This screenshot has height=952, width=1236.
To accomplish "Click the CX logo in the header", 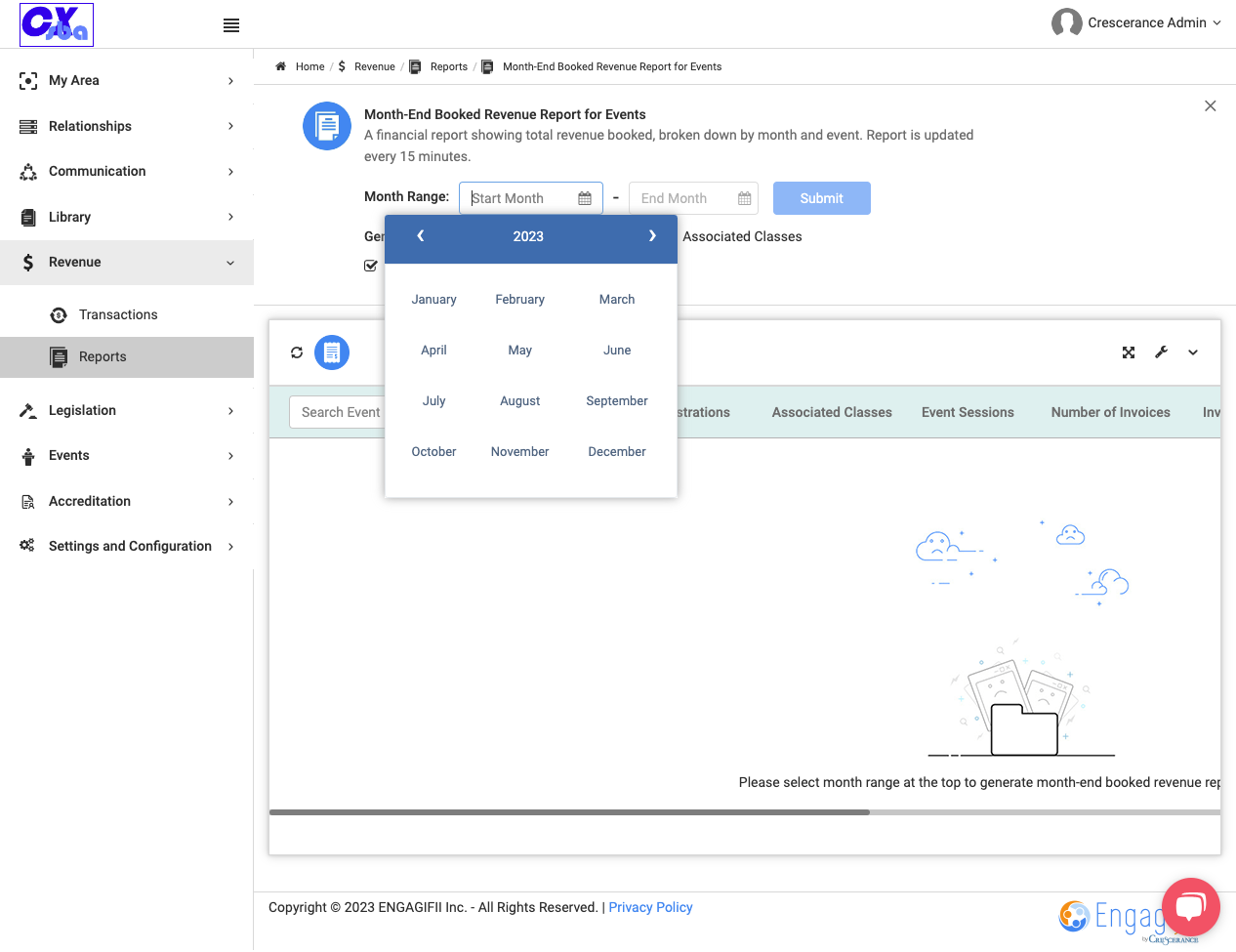I will tap(57, 24).
